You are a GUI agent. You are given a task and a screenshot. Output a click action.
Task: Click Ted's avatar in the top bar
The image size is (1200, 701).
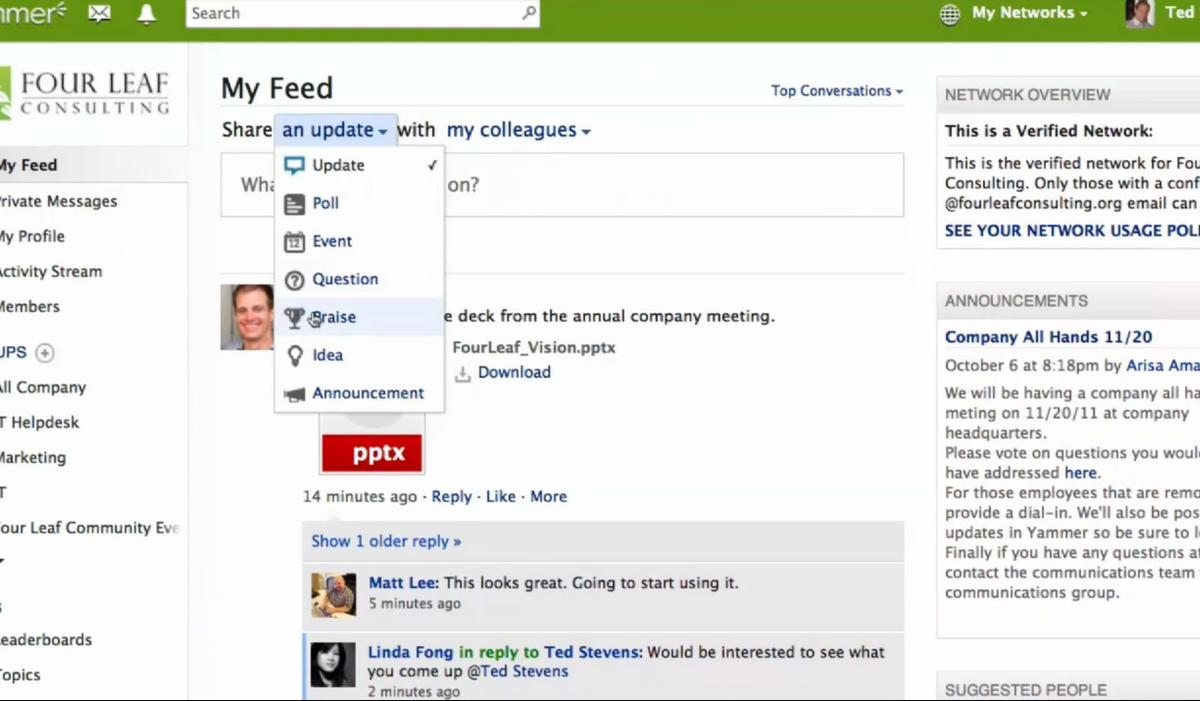1139,13
